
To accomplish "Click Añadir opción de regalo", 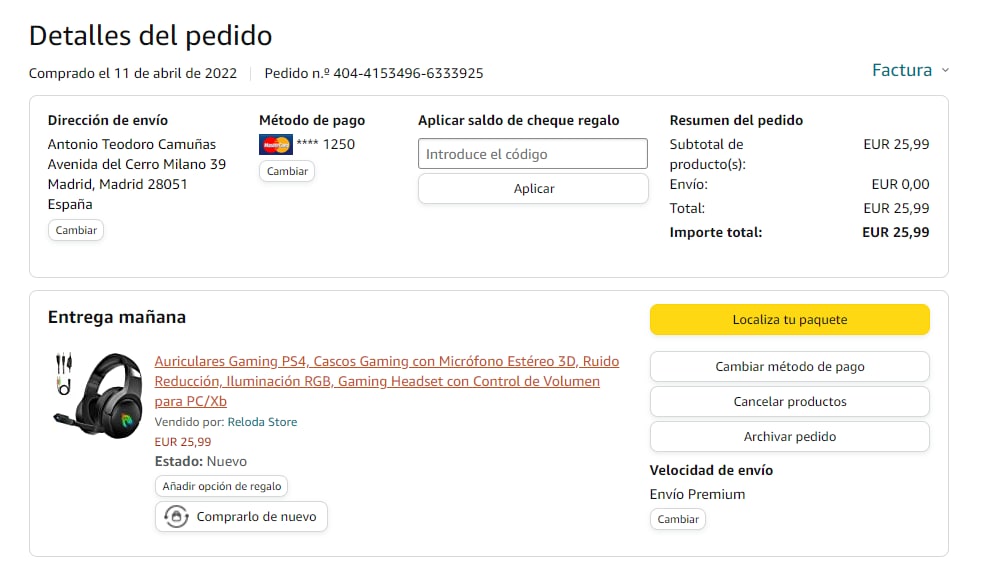I will (x=222, y=487).
